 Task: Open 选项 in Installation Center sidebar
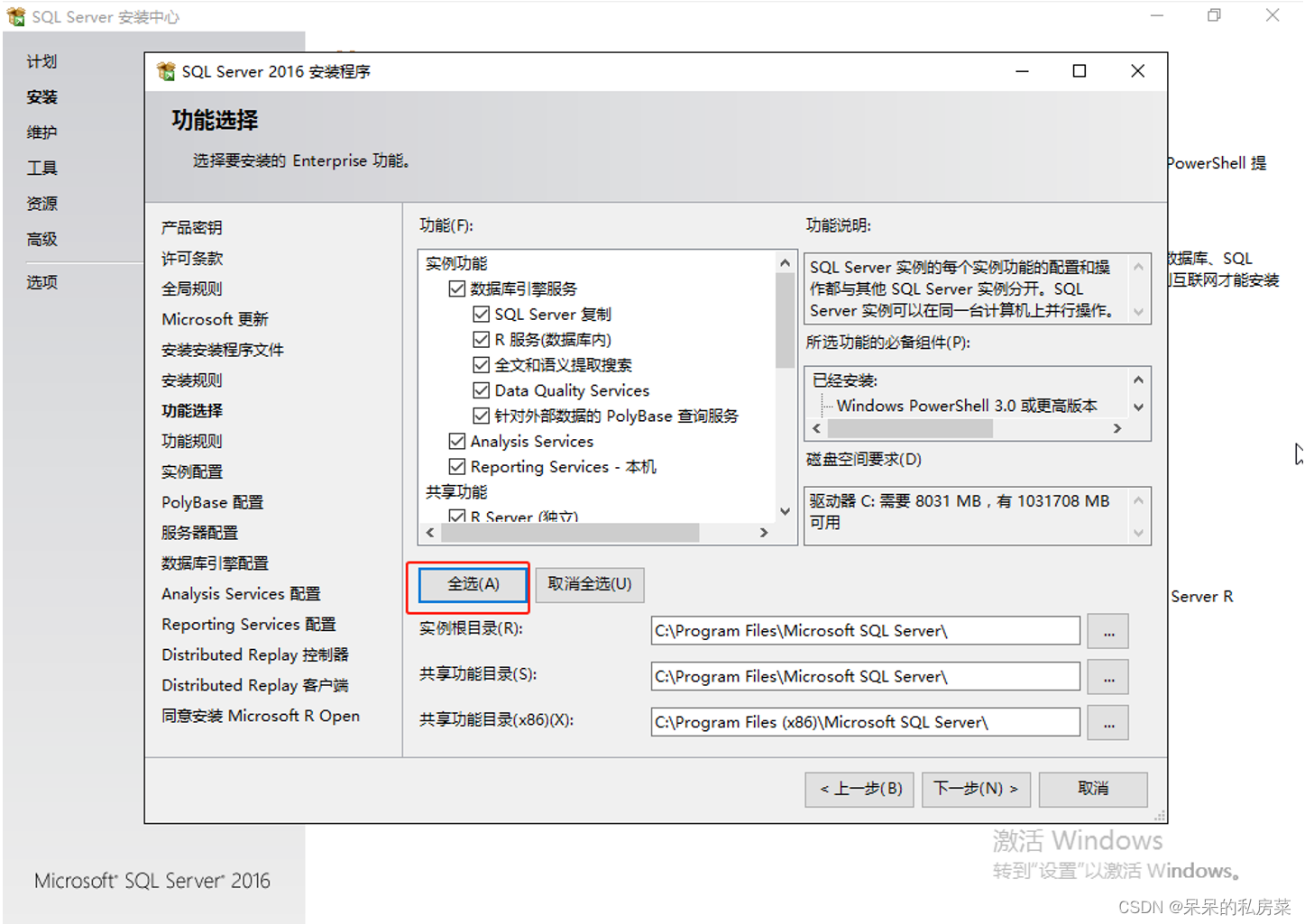tap(41, 283)
